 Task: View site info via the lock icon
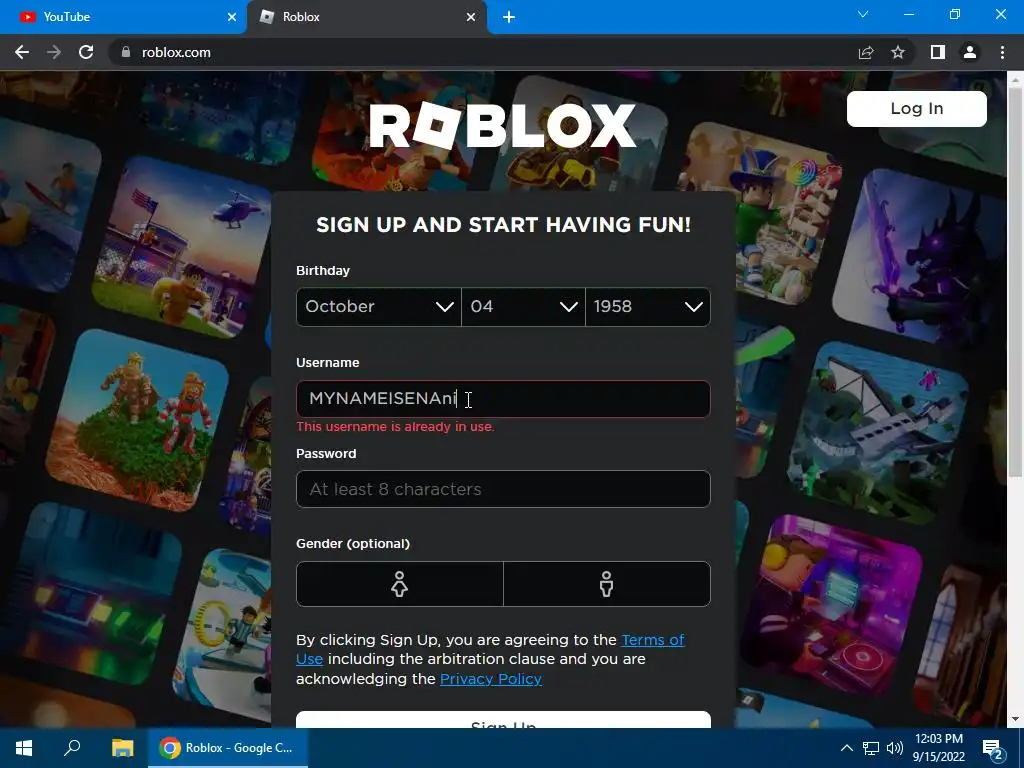126,52
